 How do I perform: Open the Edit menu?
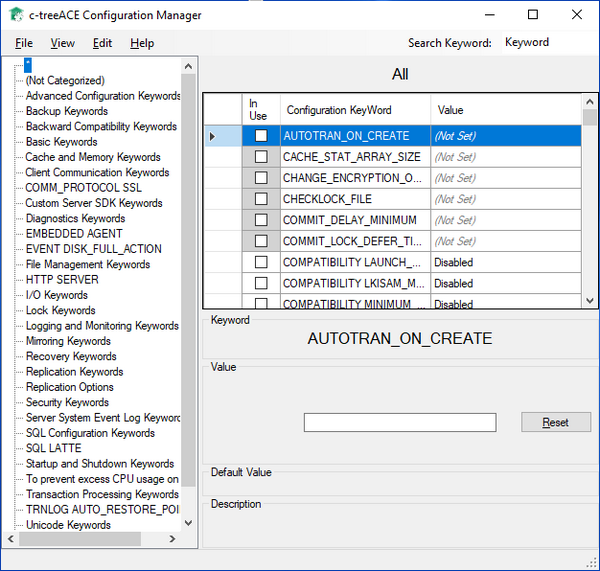pos(102,43)
